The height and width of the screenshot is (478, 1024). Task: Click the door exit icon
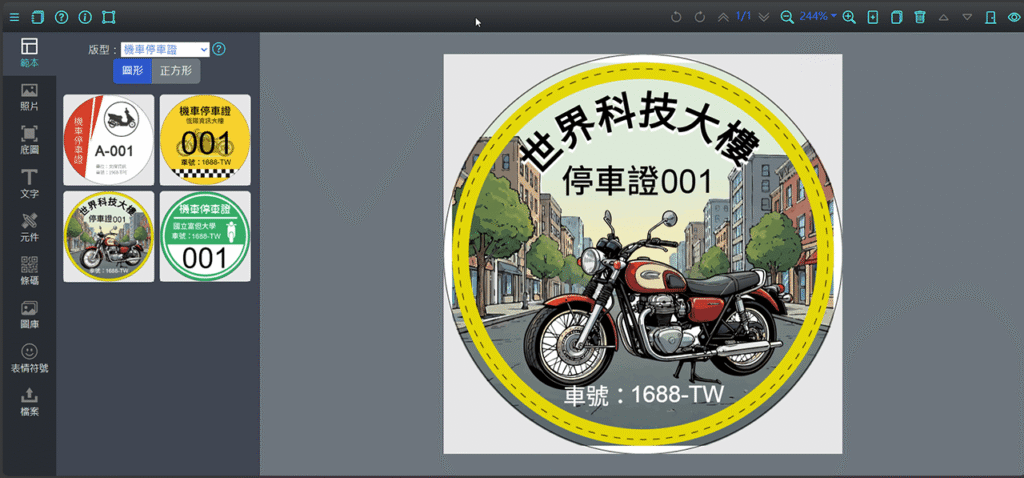(991, 17)
